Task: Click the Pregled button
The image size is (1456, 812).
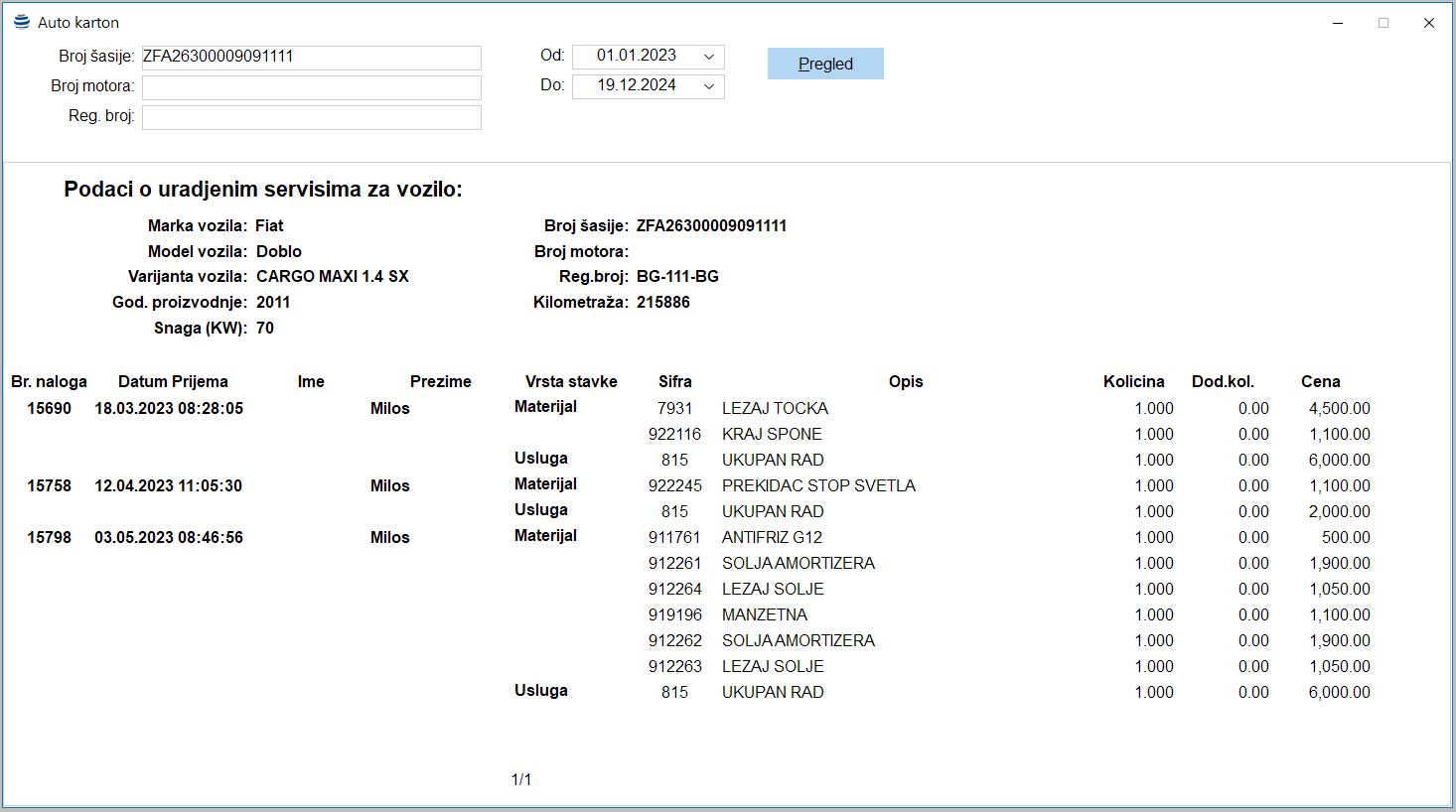Action: click(x=825, y=64)
